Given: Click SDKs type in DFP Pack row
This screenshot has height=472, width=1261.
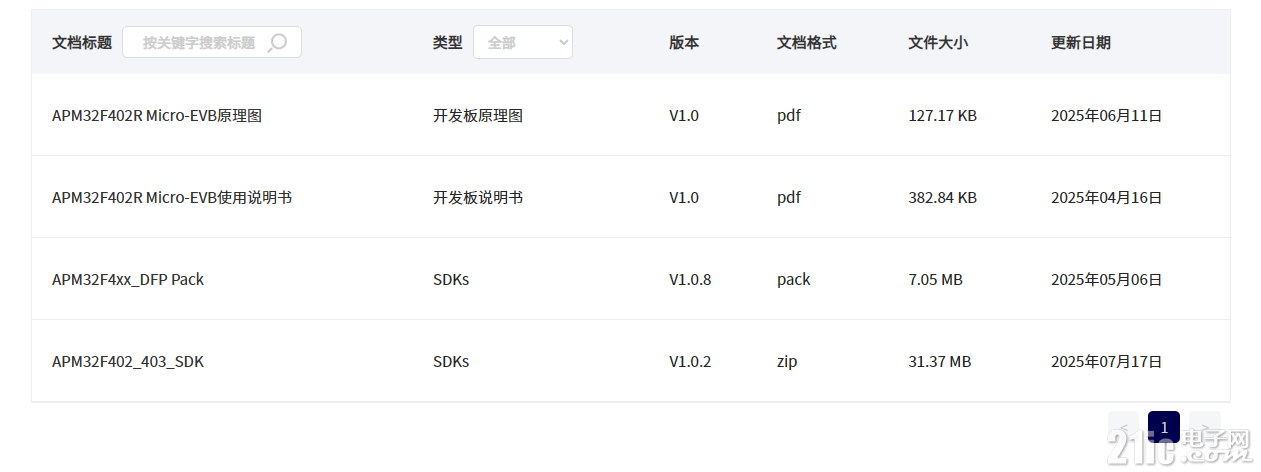Looking at the screenshot, I should click(451, 280).
